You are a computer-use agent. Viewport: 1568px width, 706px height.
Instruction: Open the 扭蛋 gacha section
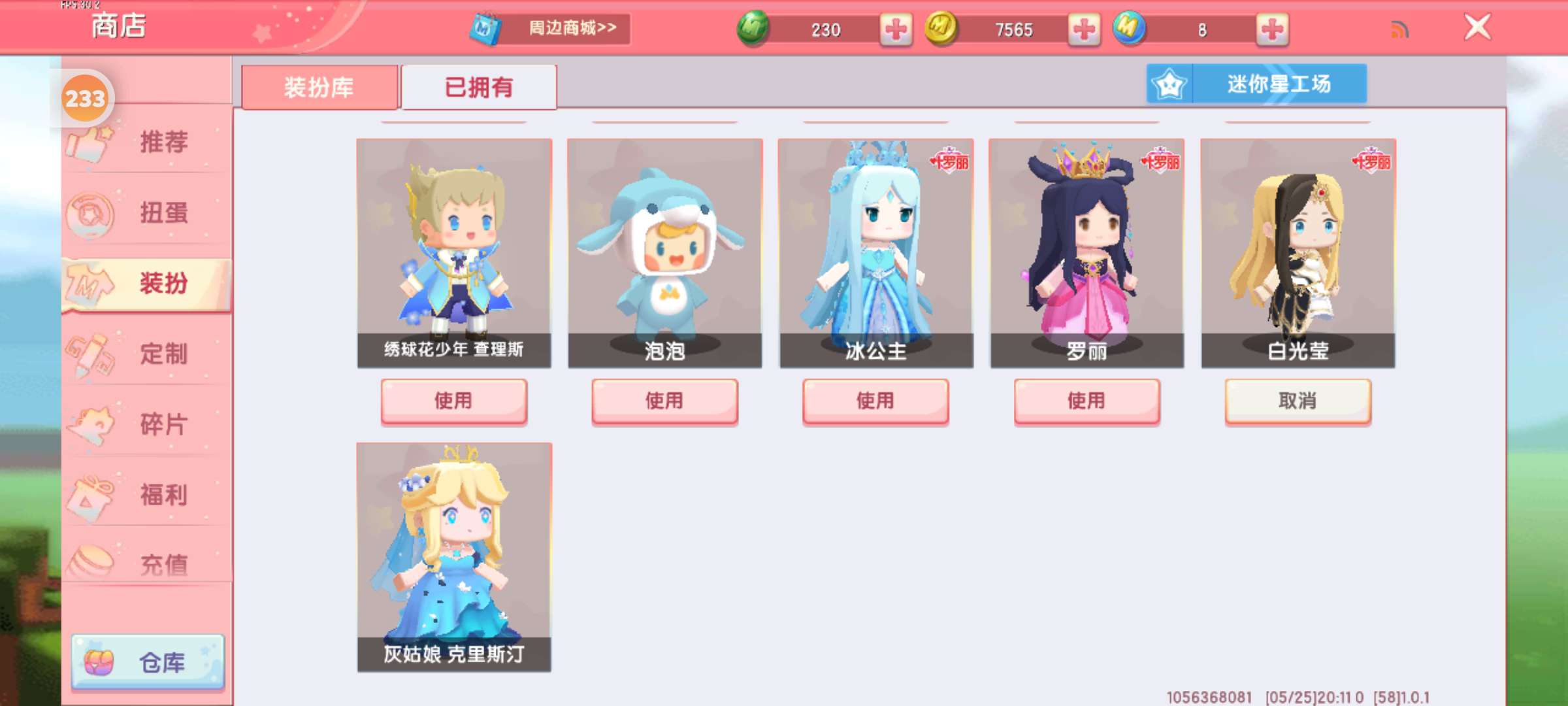point(147,212)
